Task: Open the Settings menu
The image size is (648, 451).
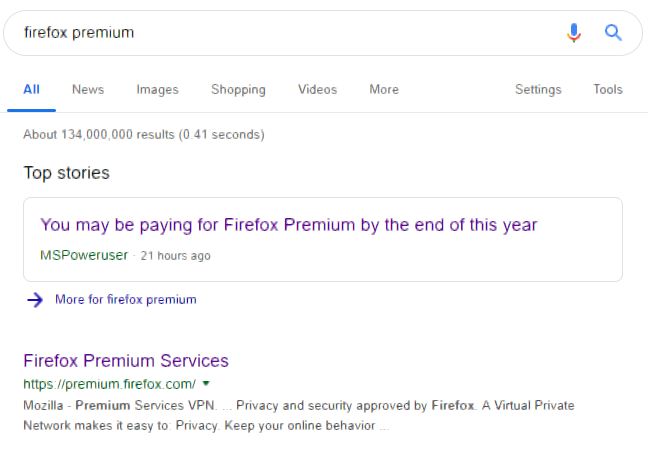Action: tap(538, 90)
